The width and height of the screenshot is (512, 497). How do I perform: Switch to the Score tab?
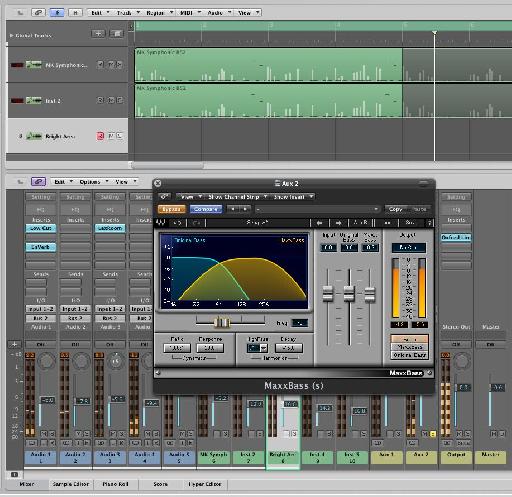click(x=160, y=484)
